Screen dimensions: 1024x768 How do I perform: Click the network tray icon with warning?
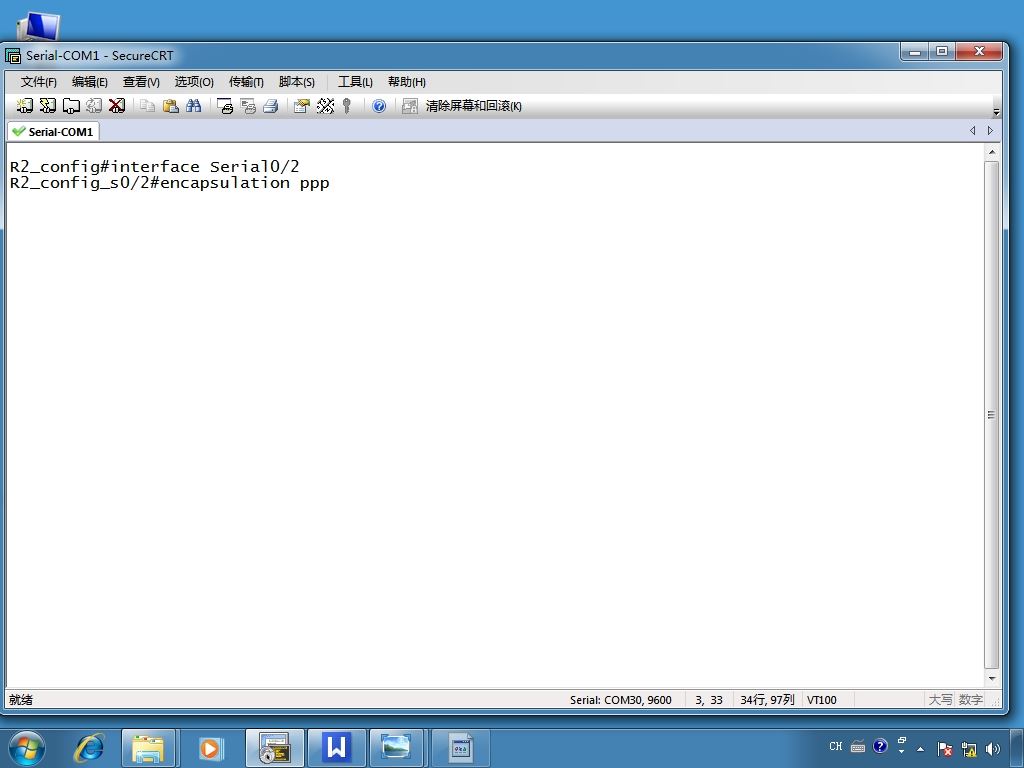click(969, 749)
